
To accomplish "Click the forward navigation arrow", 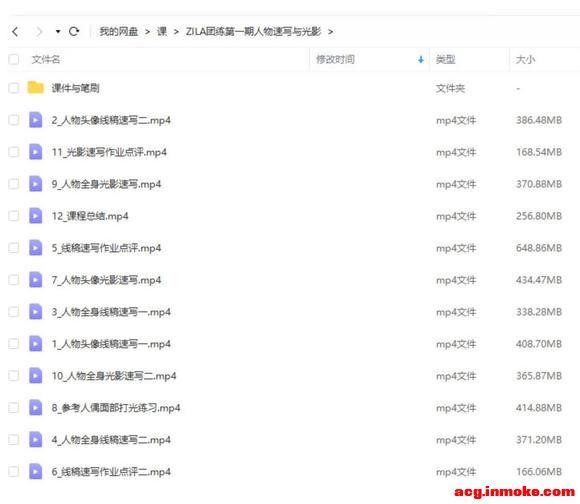I will tap(39, 32).
